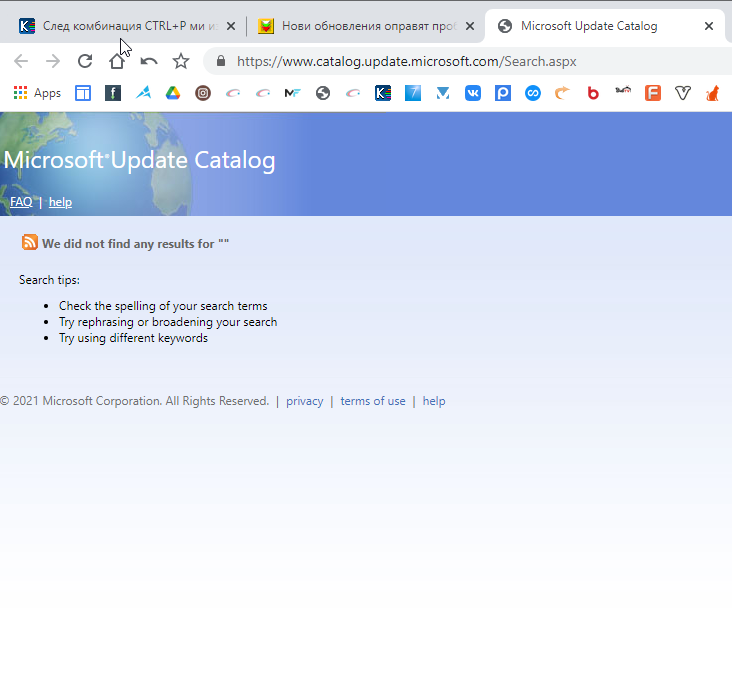Open the red letter b bookmark

click(x=593, y=93)
